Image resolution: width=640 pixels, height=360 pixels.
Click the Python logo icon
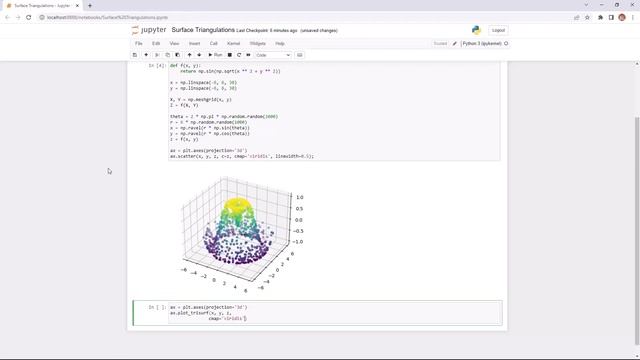pos(476,30)
